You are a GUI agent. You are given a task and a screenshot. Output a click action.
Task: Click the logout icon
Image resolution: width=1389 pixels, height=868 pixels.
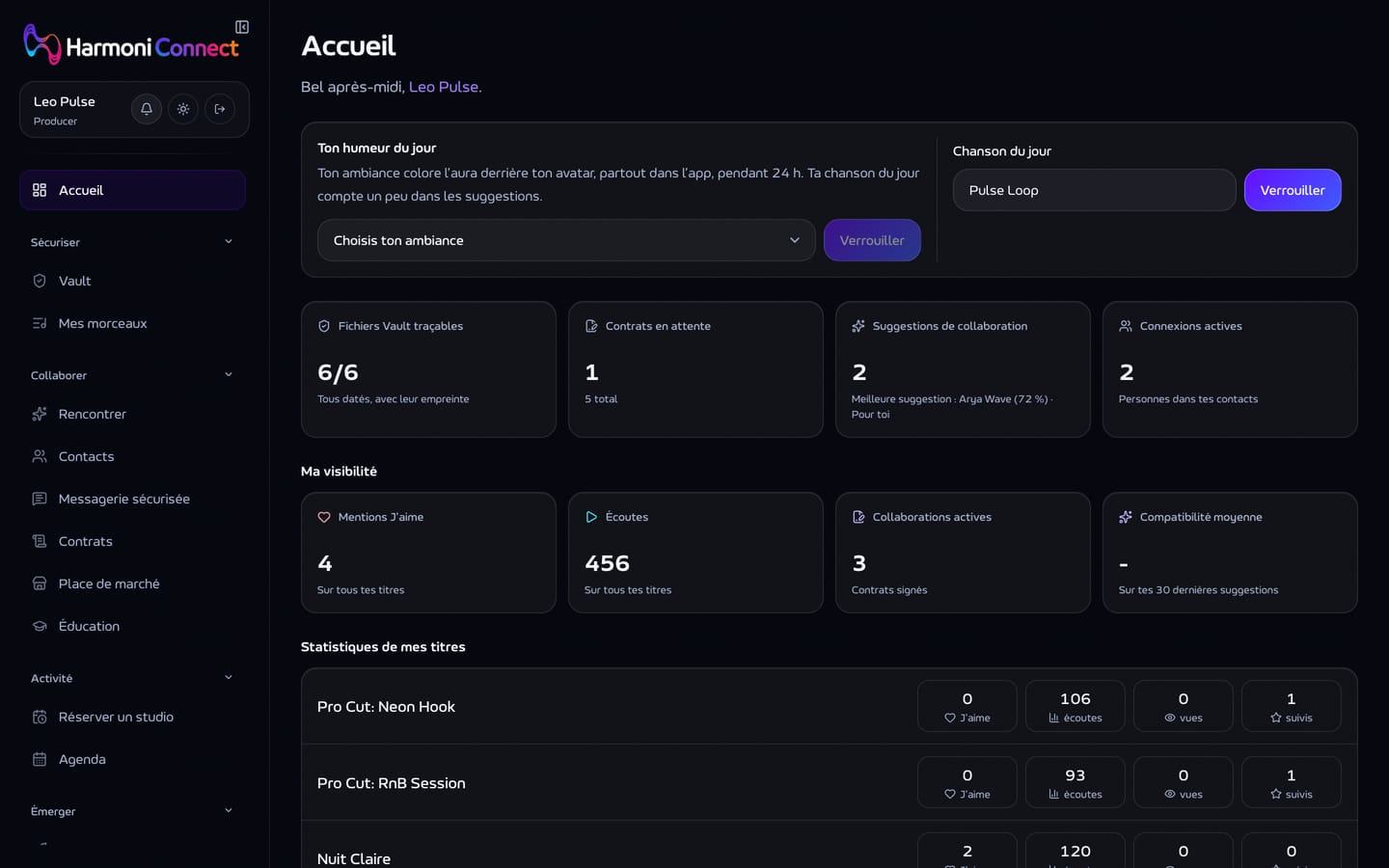[220, 109]
